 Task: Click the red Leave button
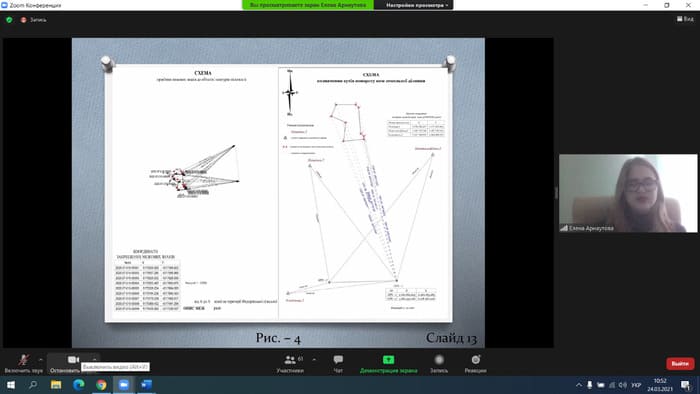pyautogui.click(x=680, y=364)
